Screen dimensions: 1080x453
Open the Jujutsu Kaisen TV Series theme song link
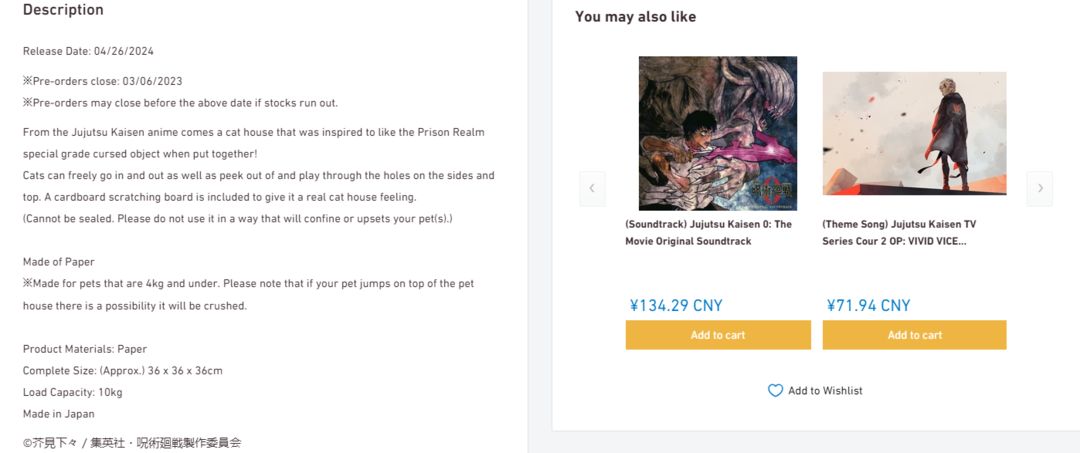pos(899,233)
